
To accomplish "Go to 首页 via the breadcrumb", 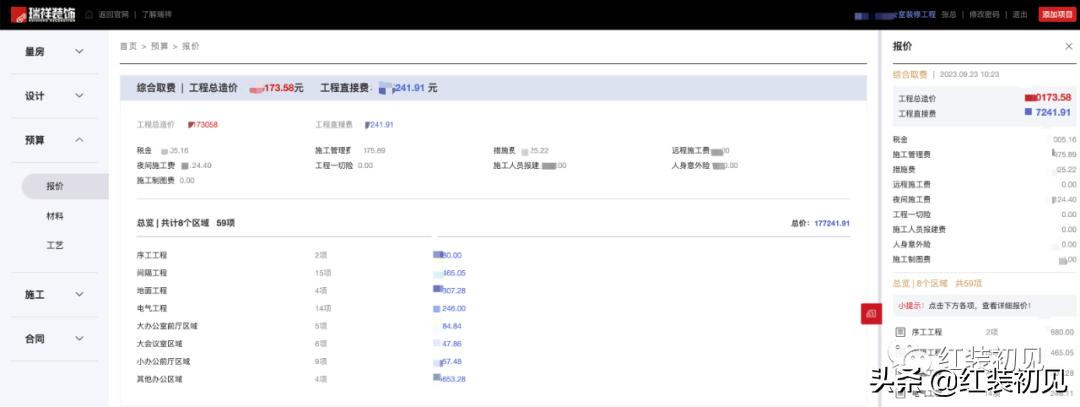I will click(x=128, y=46).
